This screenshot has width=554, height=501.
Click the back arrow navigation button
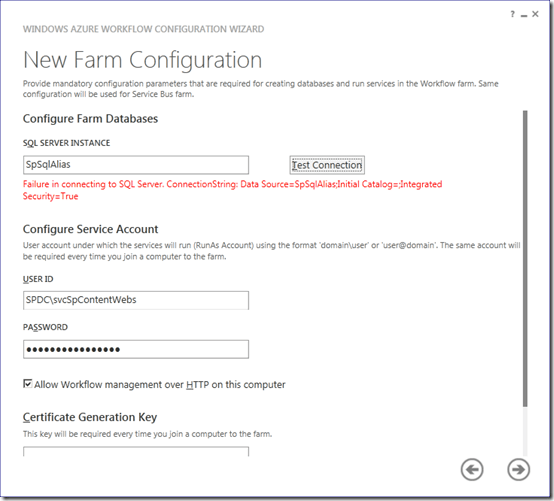pos(472,470)
